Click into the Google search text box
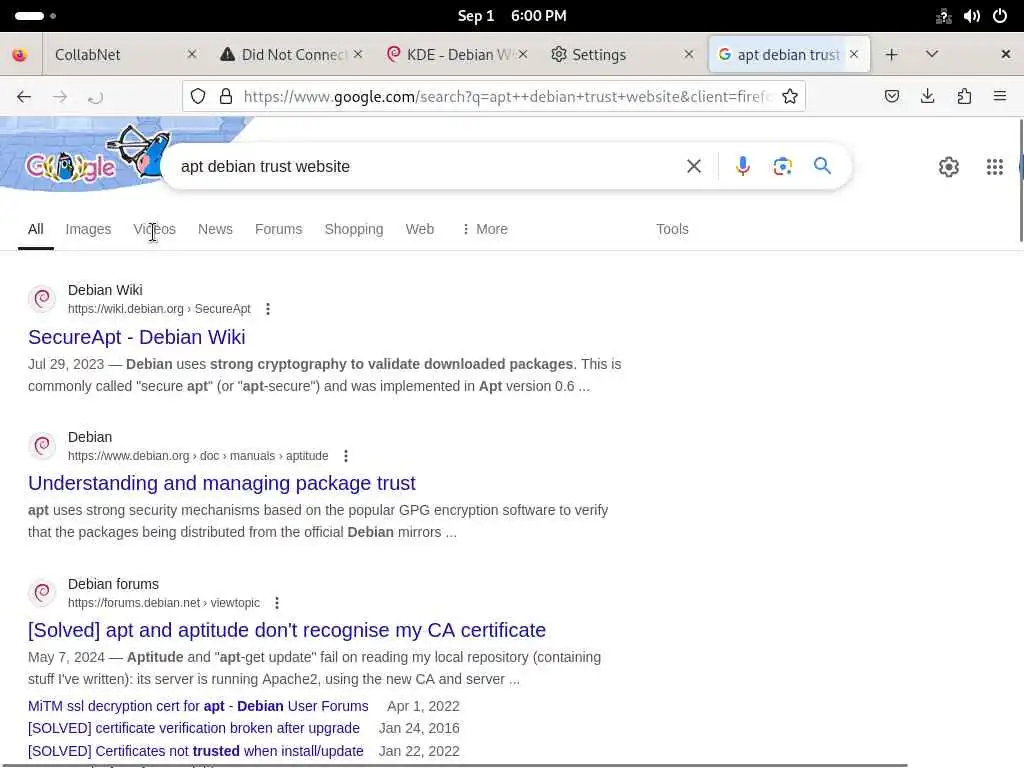The image size is (1024, 768). pos(428,167)
